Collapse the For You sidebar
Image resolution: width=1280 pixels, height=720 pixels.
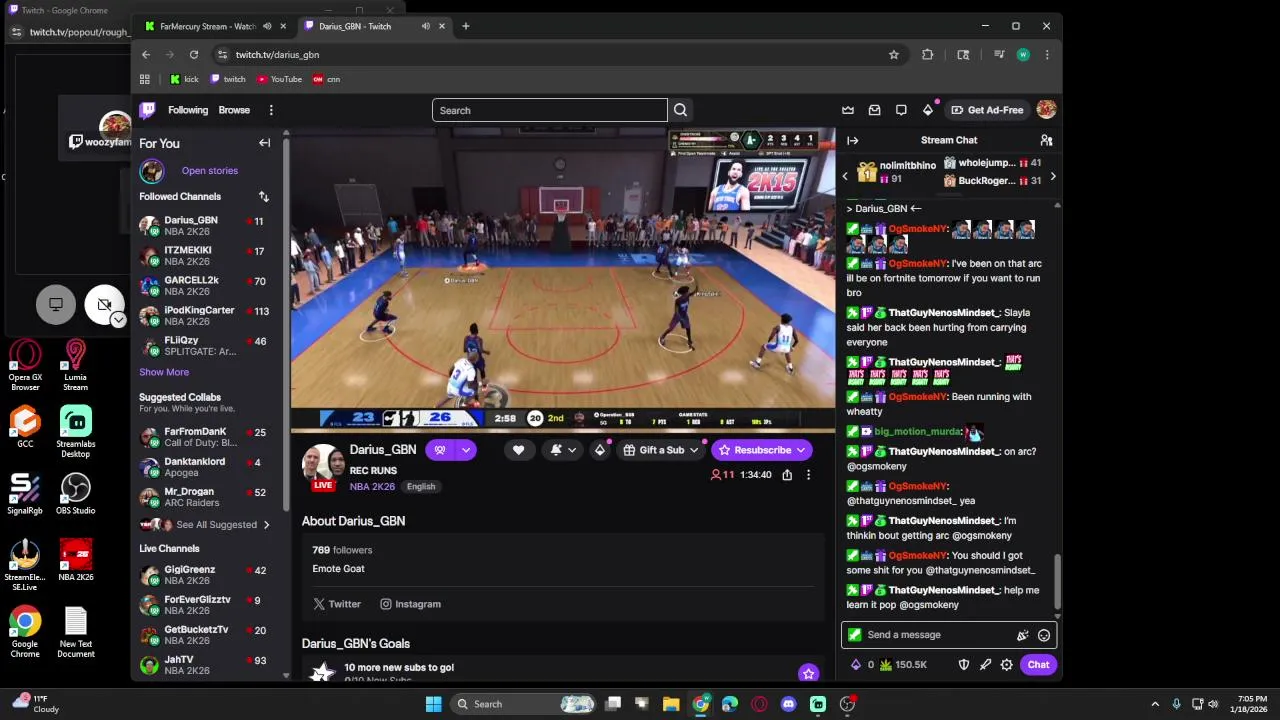(x=265, y=143)
